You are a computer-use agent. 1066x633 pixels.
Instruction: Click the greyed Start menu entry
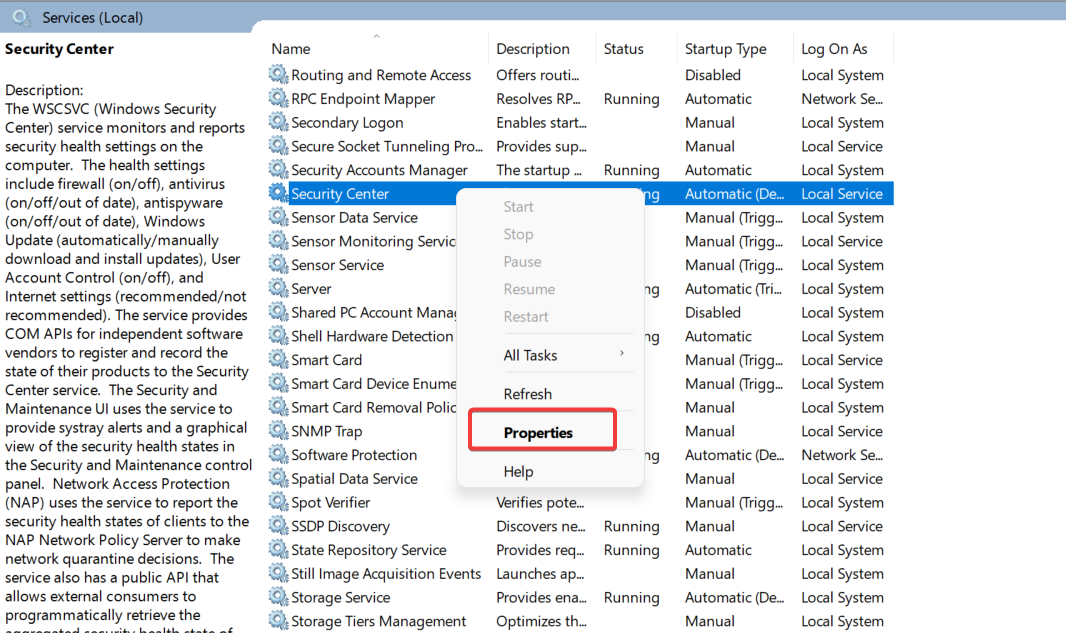[x=518, y=207]
